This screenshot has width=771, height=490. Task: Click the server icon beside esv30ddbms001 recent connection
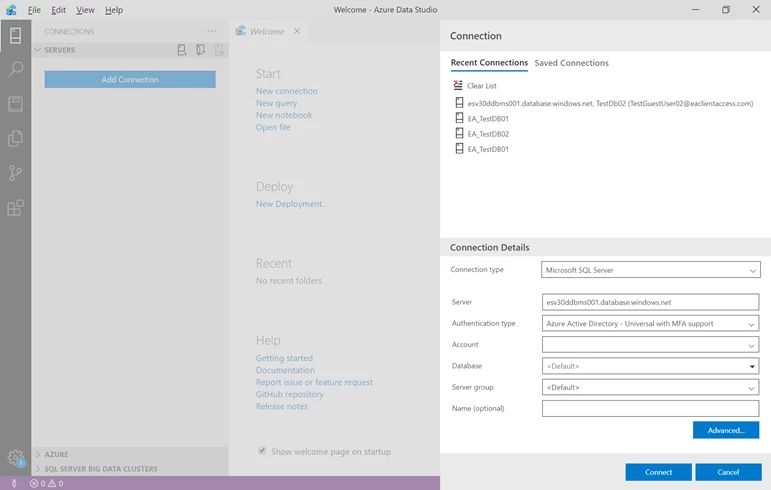[459, 103]
